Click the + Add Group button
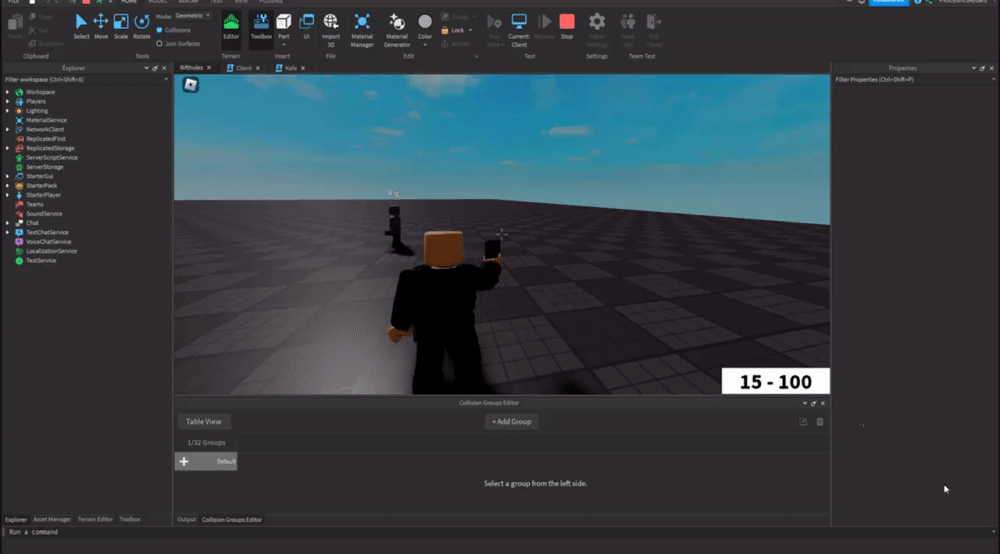The width and height of the screenshot is (1000, 554). 511,422
